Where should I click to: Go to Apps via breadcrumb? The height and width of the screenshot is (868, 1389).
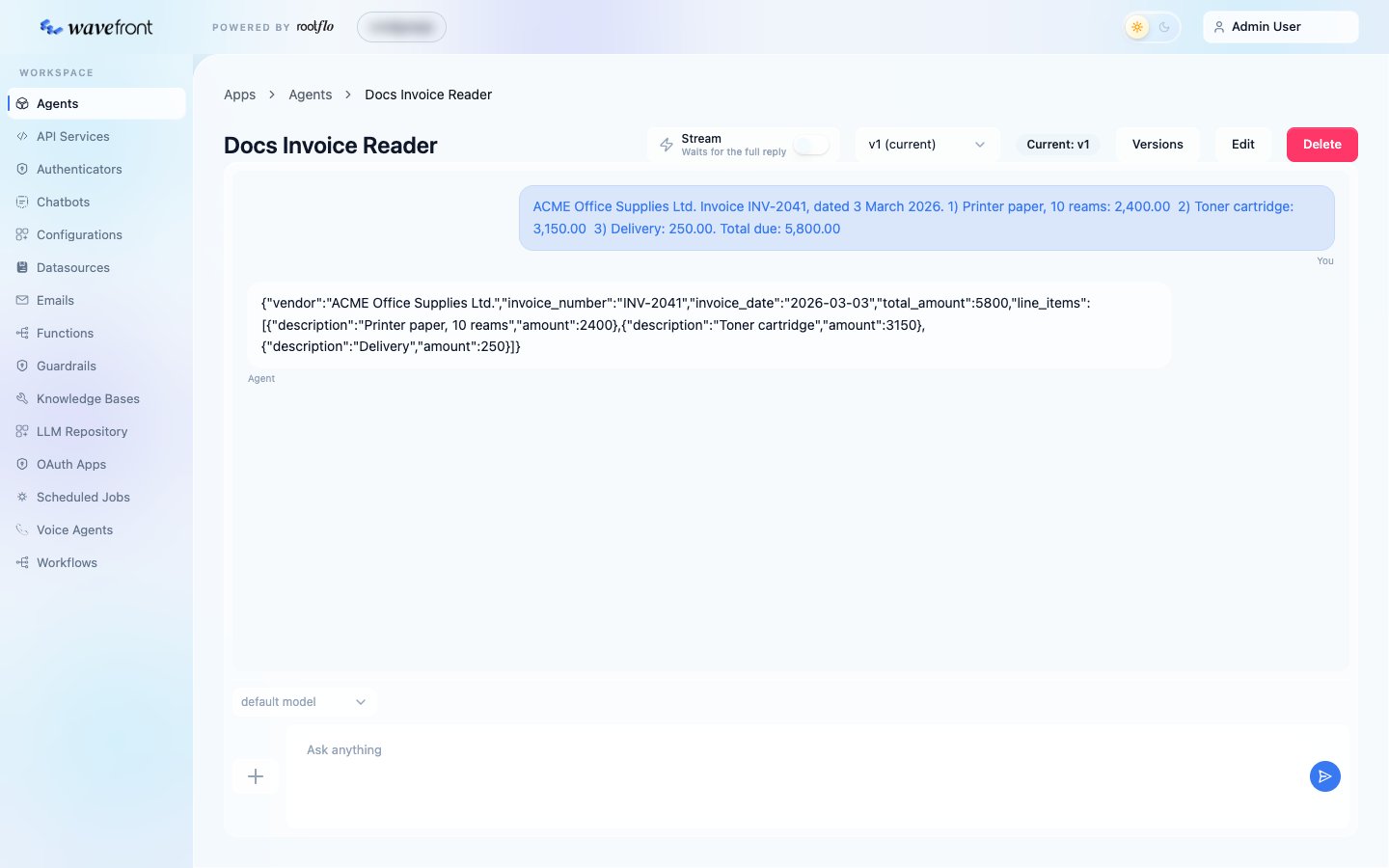pos(240,95)
